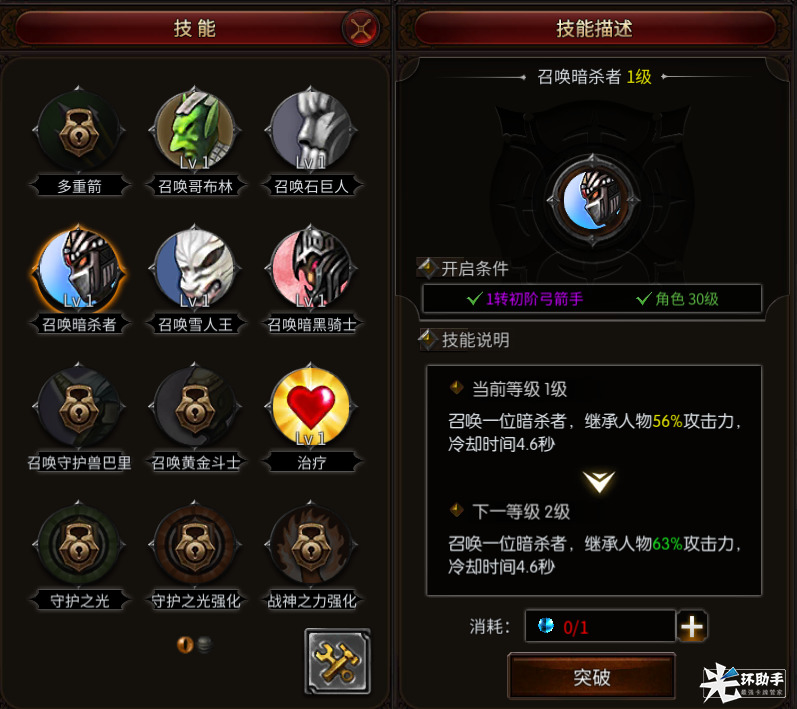
Task: Pick the 召唤雪人王 snowman king skill
Action: (x=195, y=269)
